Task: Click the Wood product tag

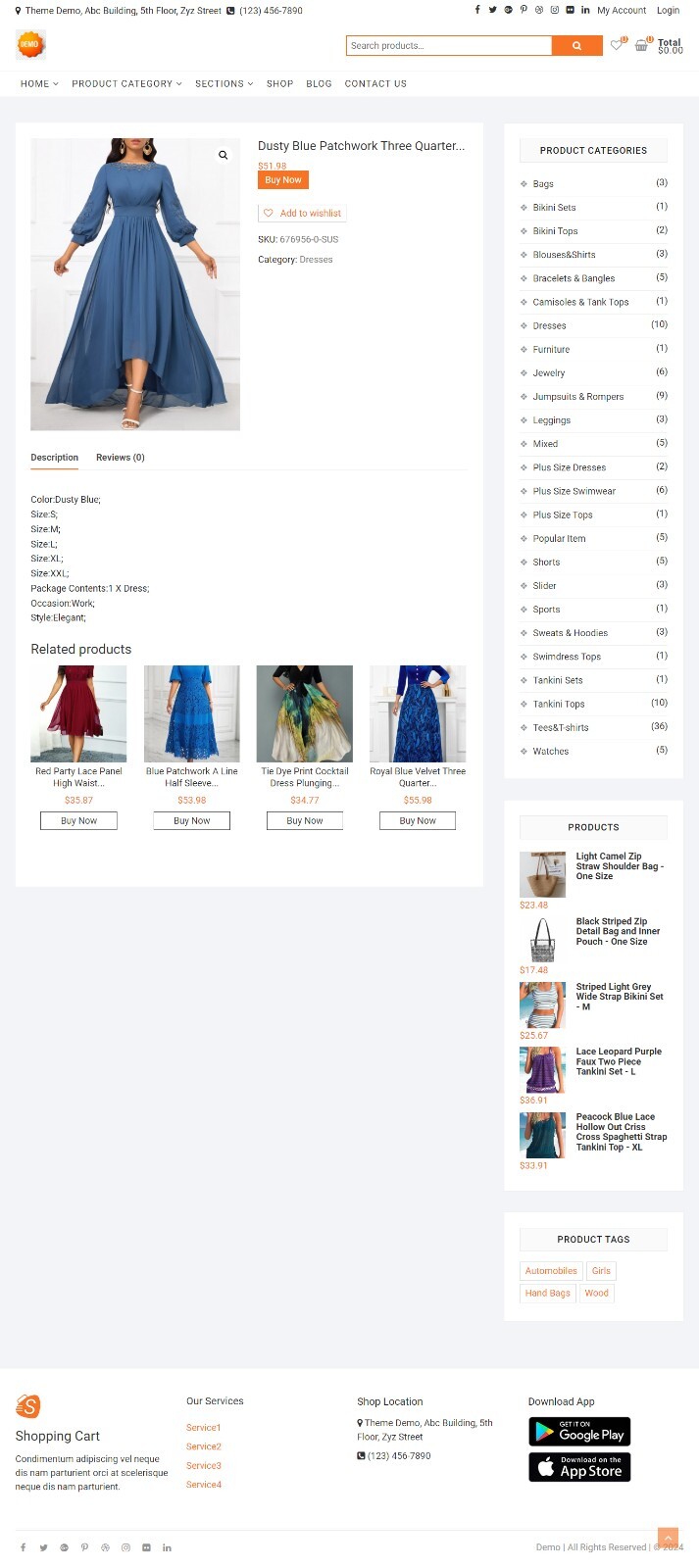Action: pos(596,1293)
